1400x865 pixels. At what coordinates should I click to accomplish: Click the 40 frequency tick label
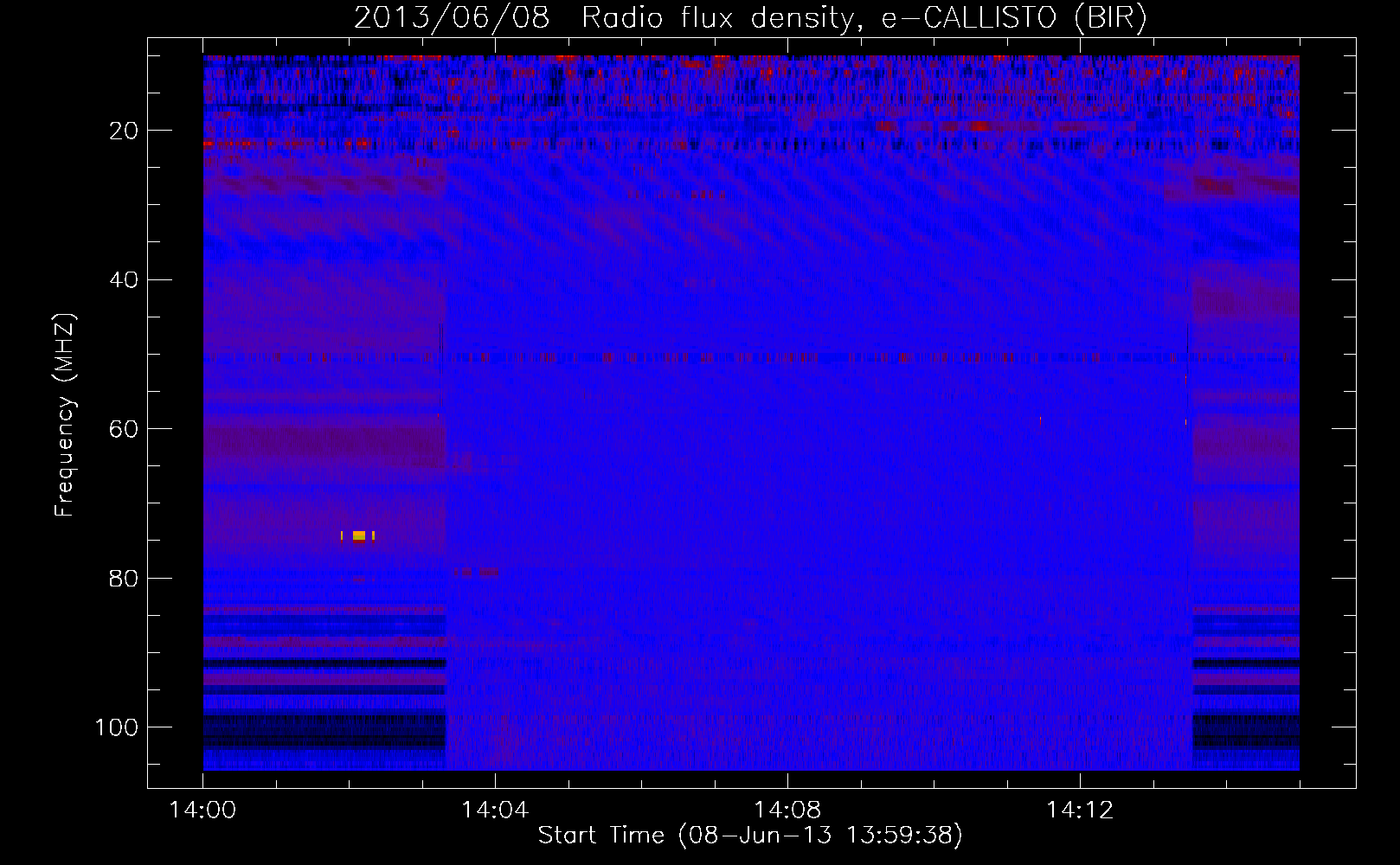tap(124, 280)
